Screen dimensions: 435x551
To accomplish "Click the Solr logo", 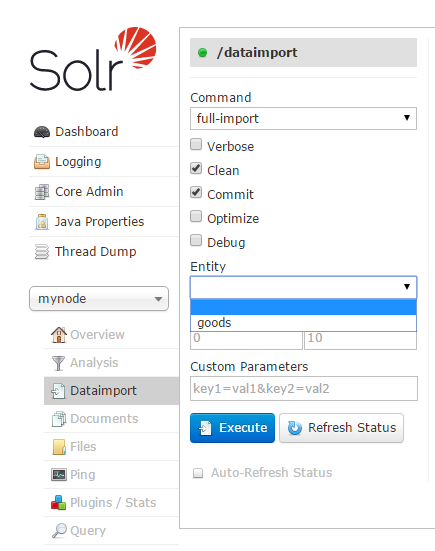I will [93, 59].
